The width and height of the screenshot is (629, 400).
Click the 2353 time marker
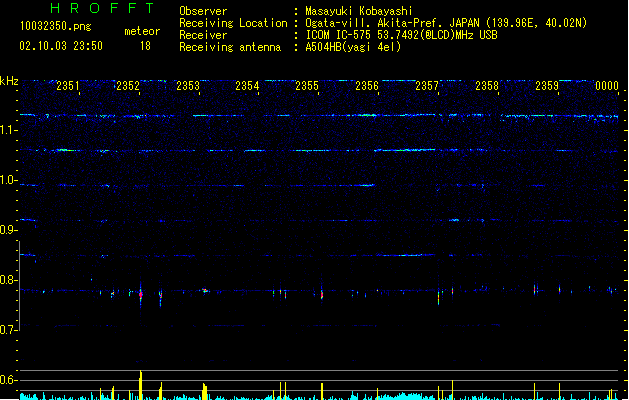pyautogui.click(x=188, y=86)
